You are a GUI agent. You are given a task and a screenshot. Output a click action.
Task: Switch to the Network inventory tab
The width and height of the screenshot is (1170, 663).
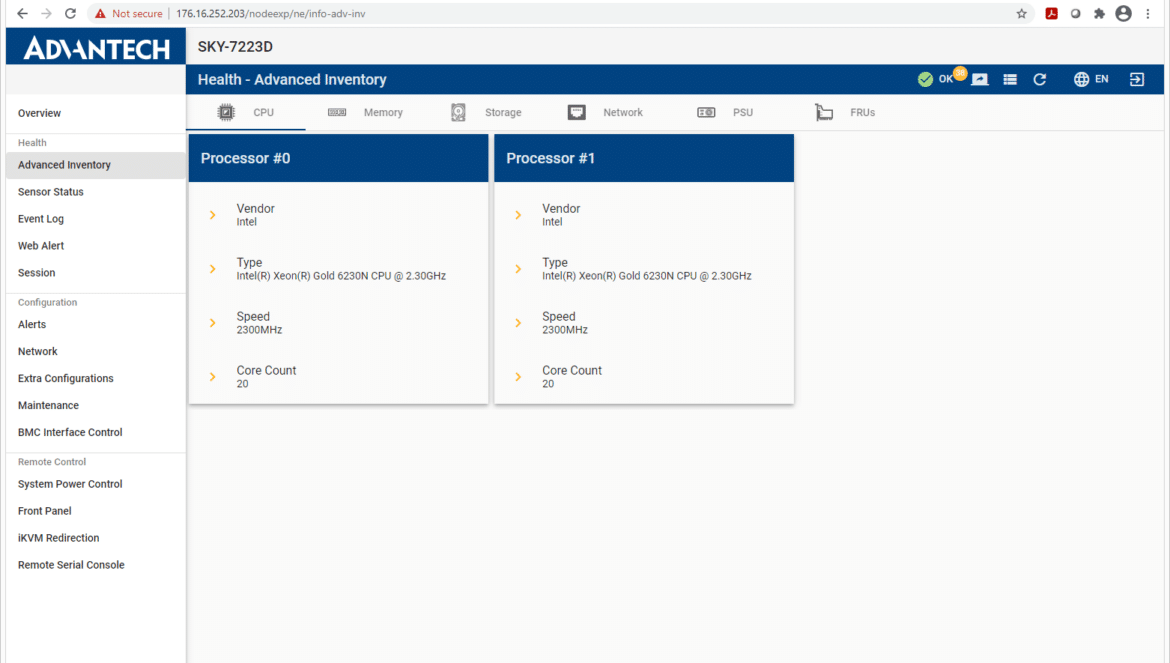click(605, 113)
